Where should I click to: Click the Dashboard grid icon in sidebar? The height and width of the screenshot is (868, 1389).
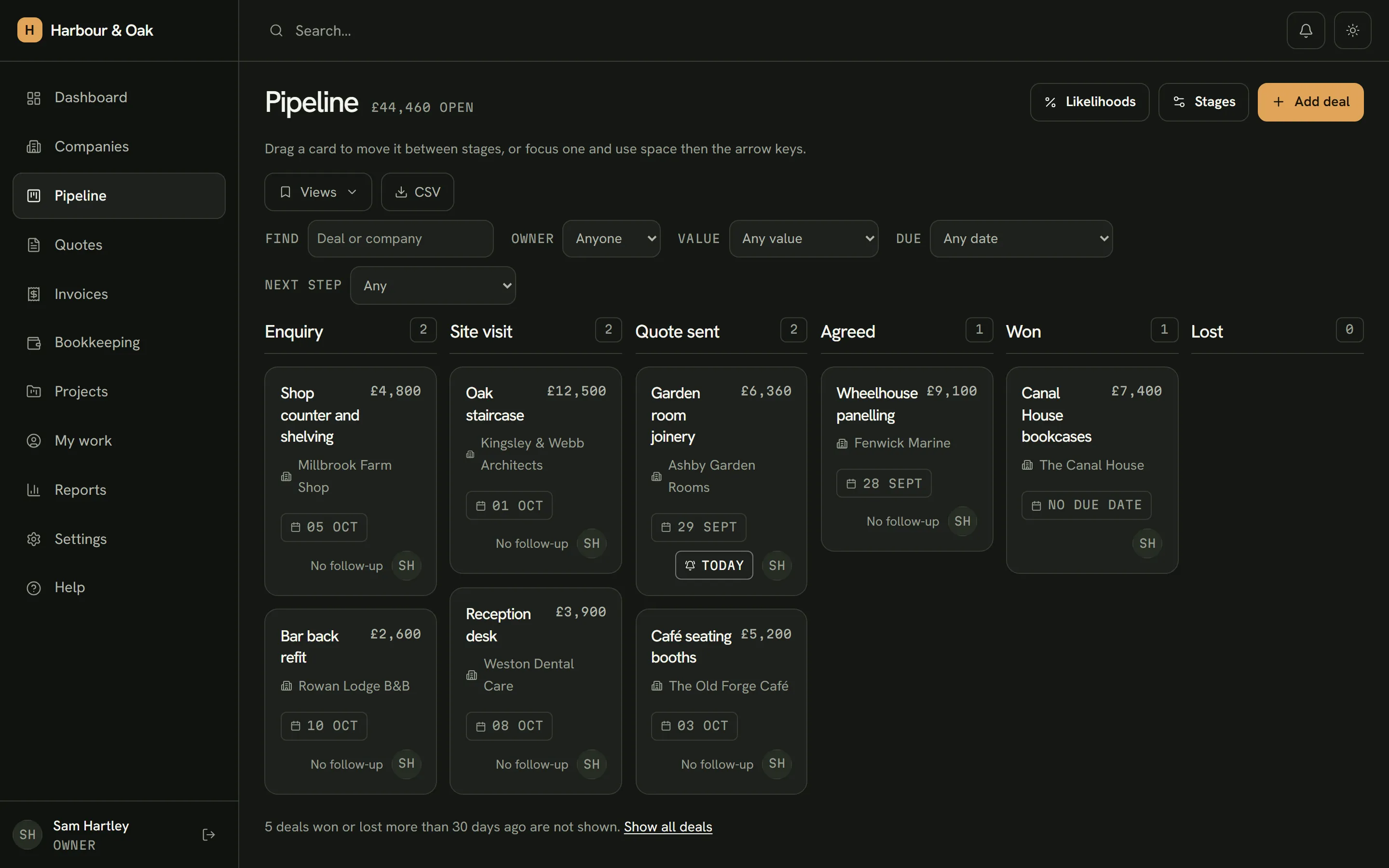click(34, 97)
